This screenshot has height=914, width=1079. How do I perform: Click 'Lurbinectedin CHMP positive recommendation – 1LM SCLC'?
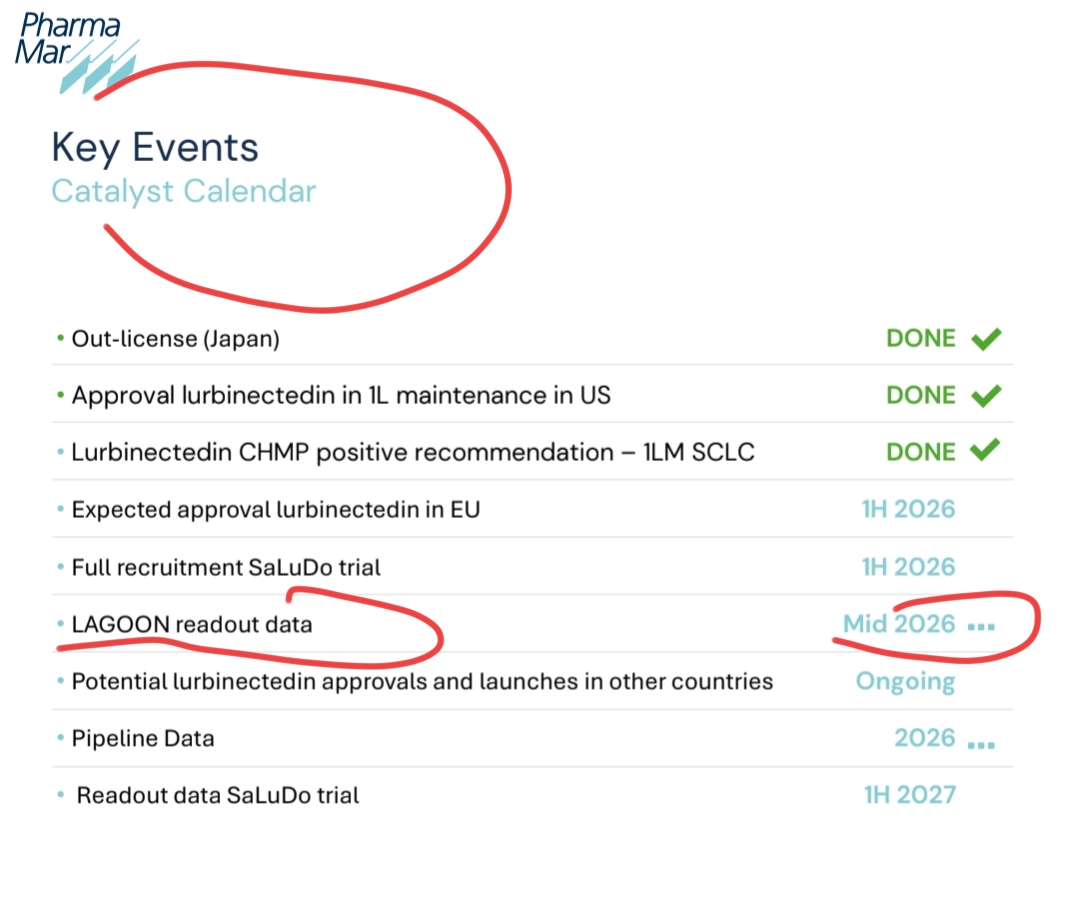413,452
